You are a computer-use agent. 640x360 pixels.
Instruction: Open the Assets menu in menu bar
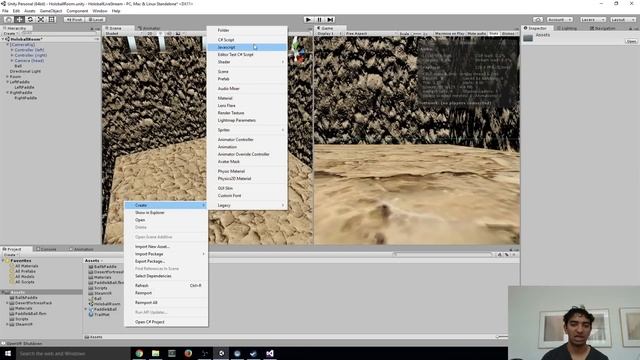pyautogui.click(x=30, y=11)
